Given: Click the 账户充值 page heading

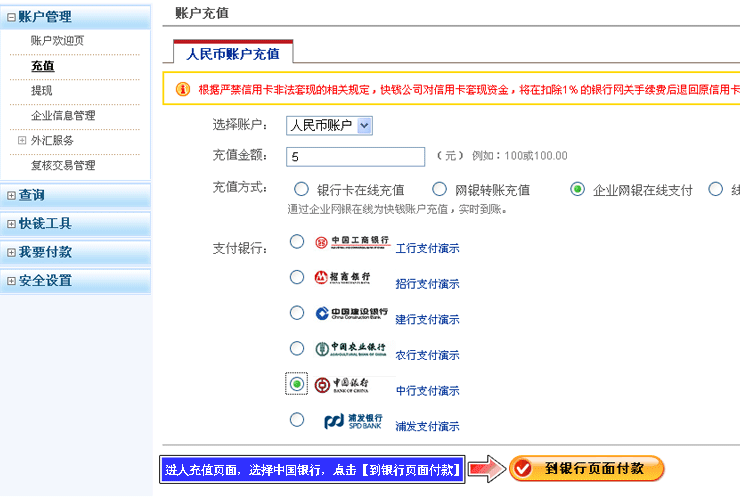Looking at the screenshot, I should coord(202,13).
